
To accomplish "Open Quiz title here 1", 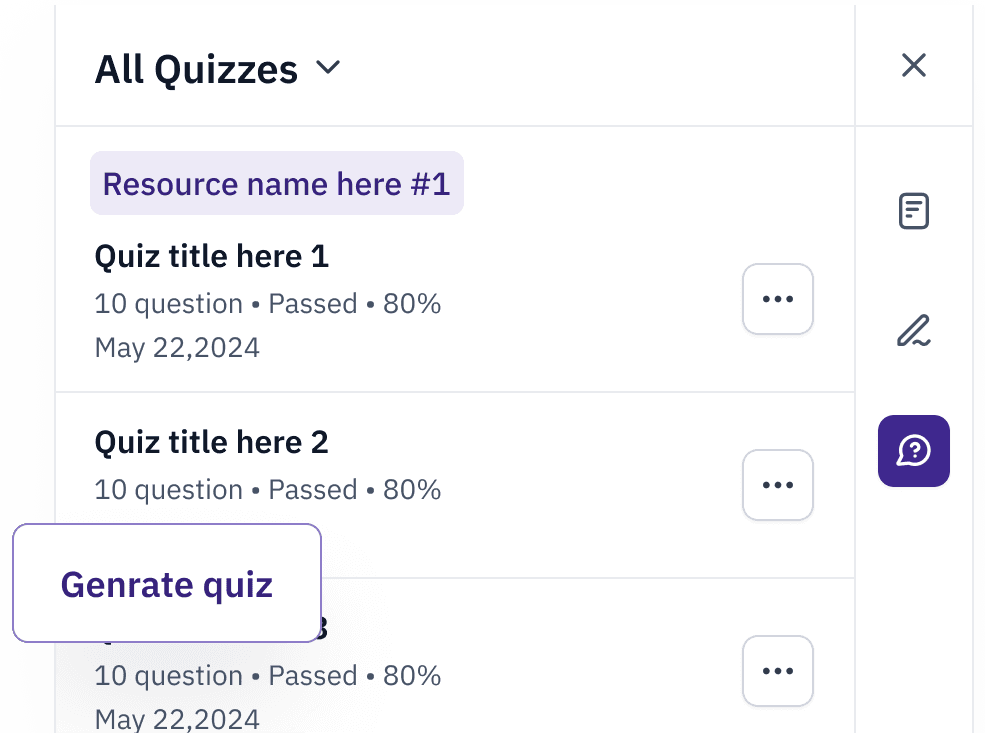I will 211,256.
